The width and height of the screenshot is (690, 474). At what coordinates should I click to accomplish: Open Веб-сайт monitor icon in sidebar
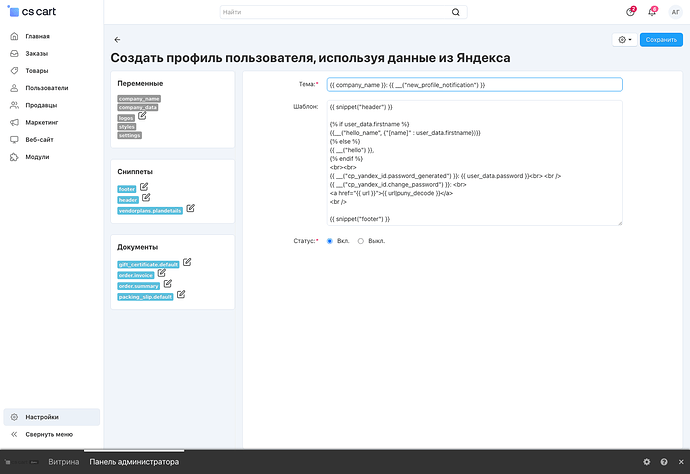coord(14,140)
